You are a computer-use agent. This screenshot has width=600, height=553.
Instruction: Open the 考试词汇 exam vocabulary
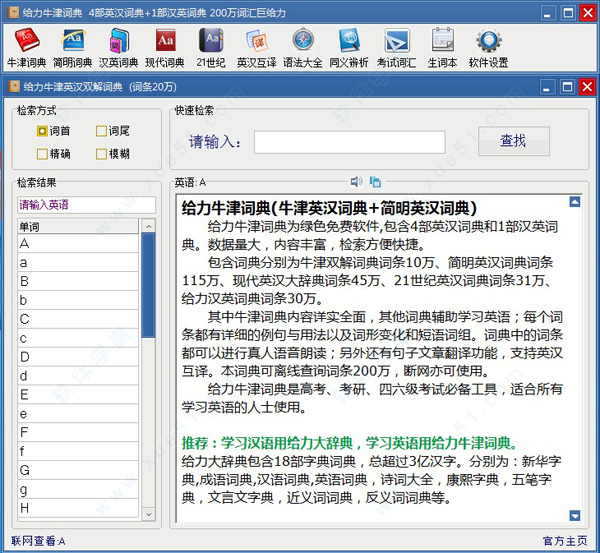click(x=396, y=48)
